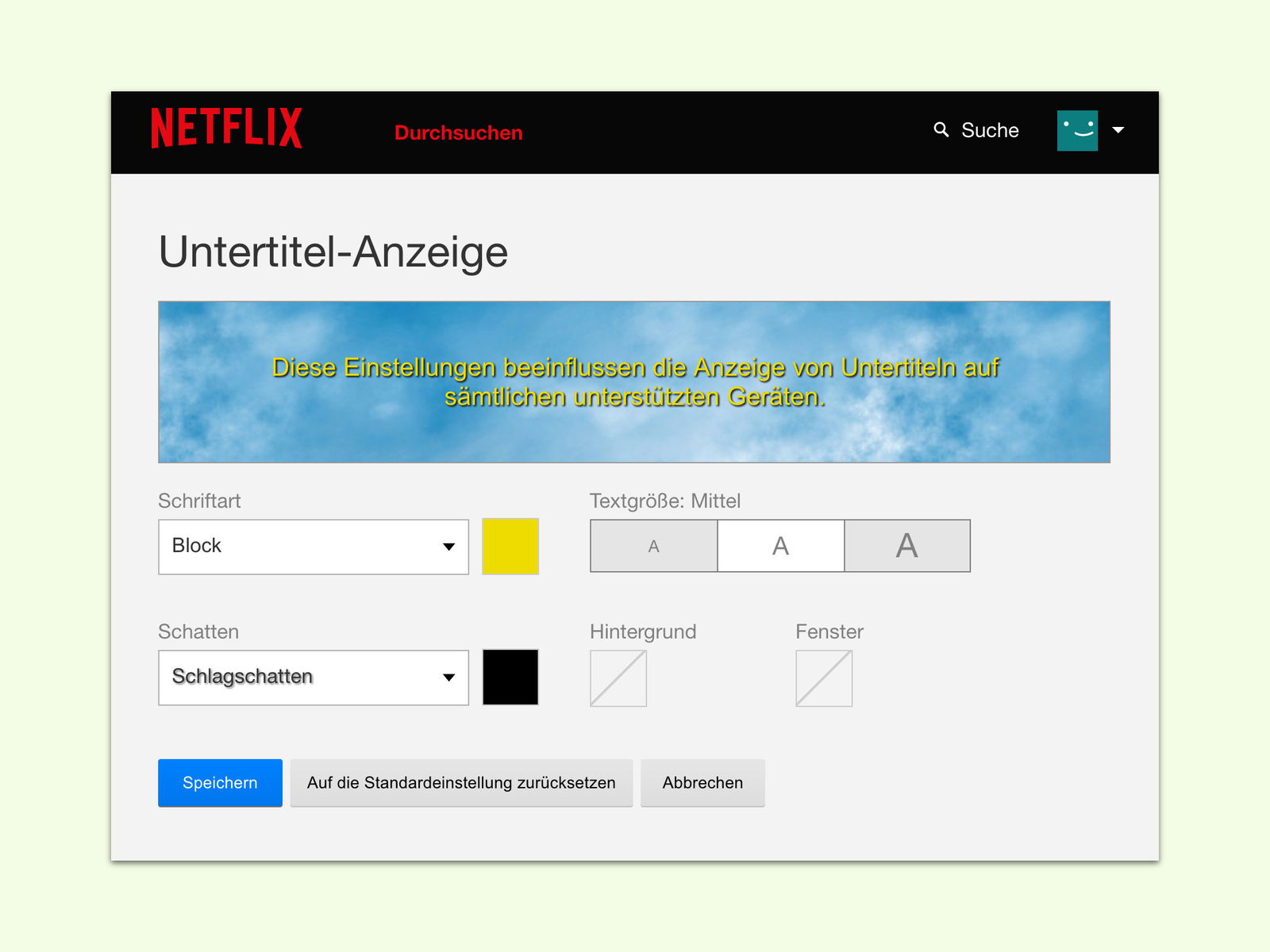Select the large text size A

click(x=907, y=546)
